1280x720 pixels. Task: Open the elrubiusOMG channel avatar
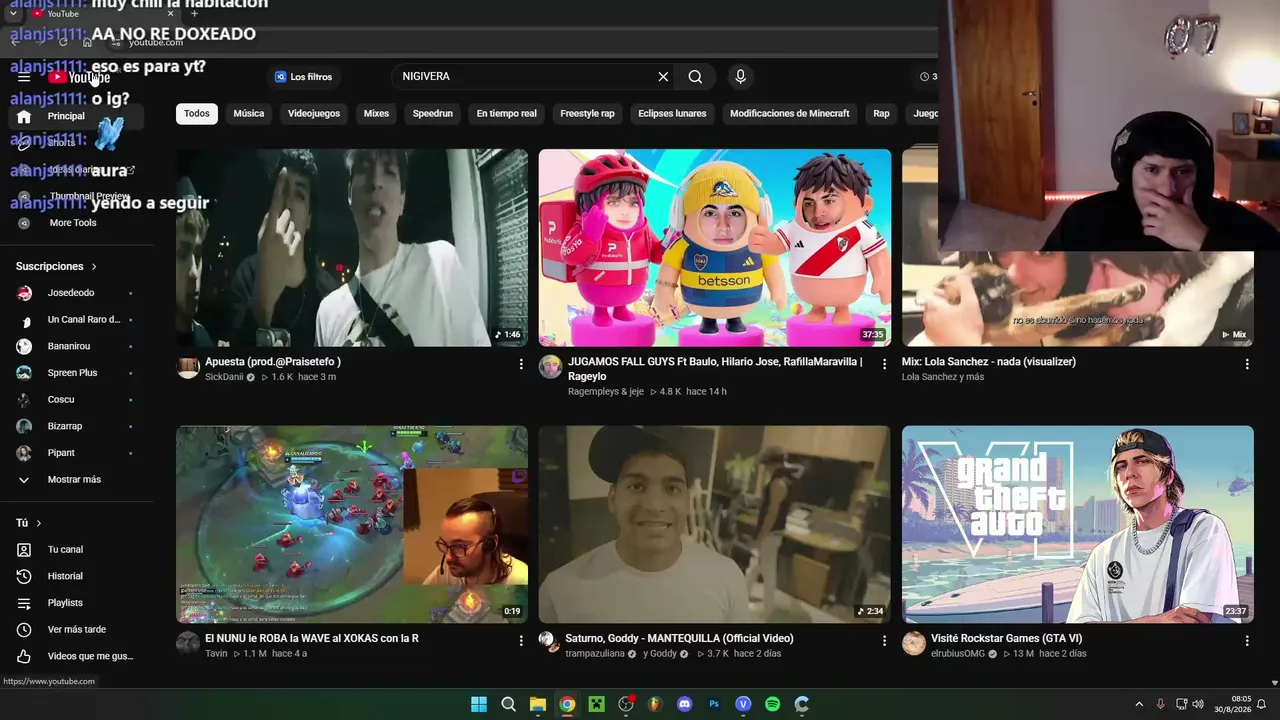(x=914, y=643)
